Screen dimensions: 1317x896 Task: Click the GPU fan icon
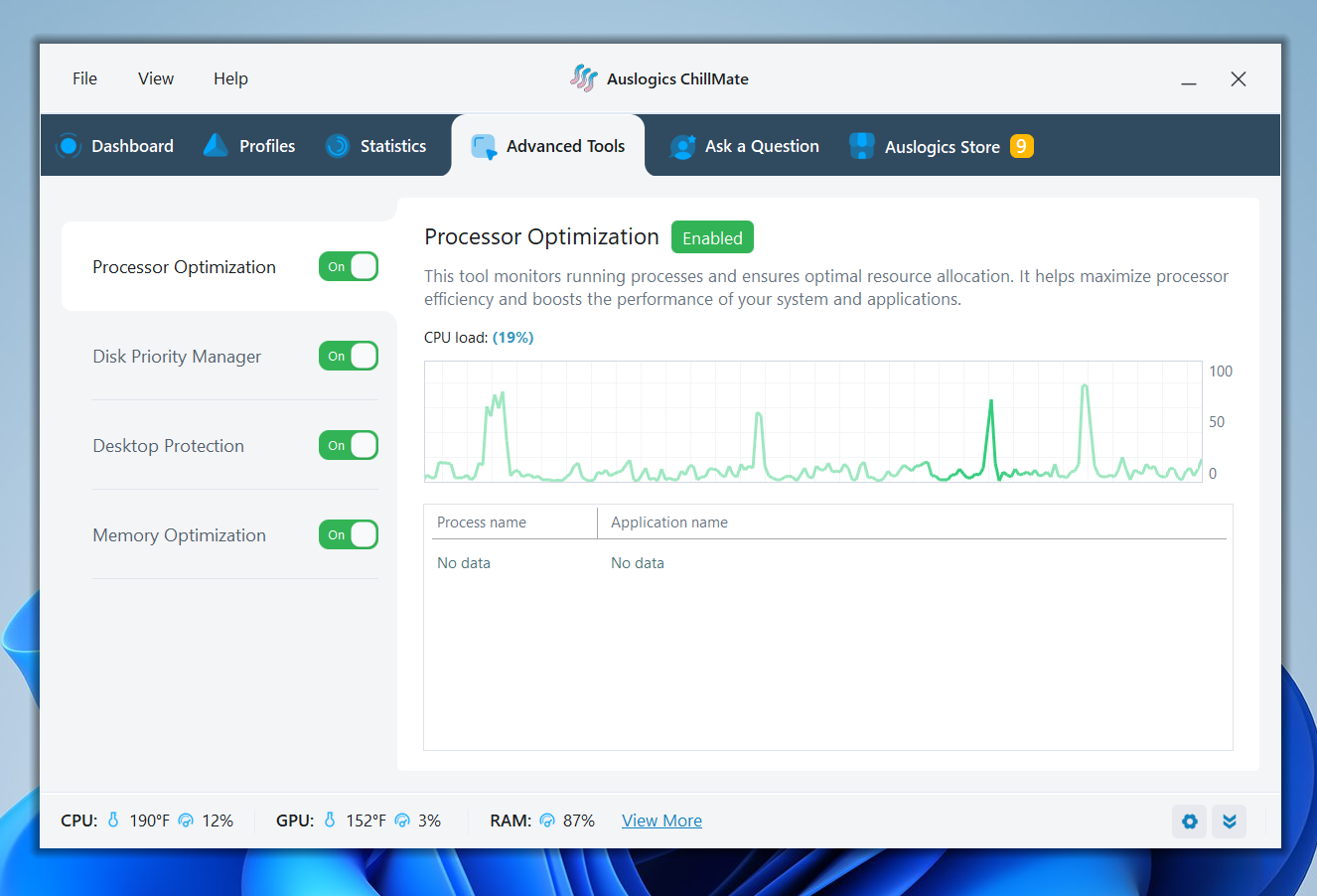pos(402,821)
